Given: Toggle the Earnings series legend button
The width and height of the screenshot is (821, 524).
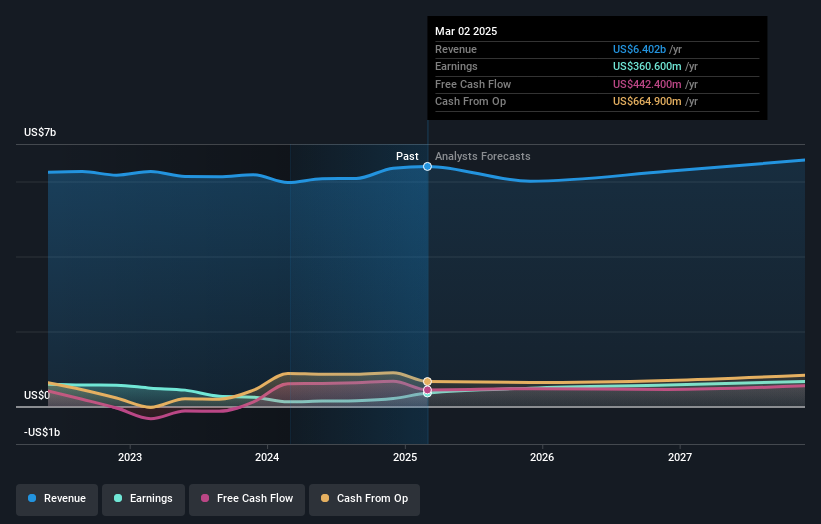Looking at the screenshot, I should [143, 499].
